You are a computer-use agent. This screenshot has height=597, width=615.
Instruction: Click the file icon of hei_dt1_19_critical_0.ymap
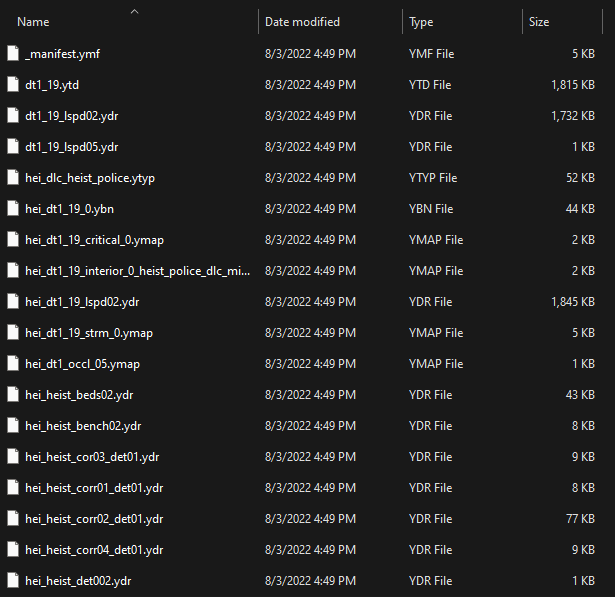[x=13, y=240]
